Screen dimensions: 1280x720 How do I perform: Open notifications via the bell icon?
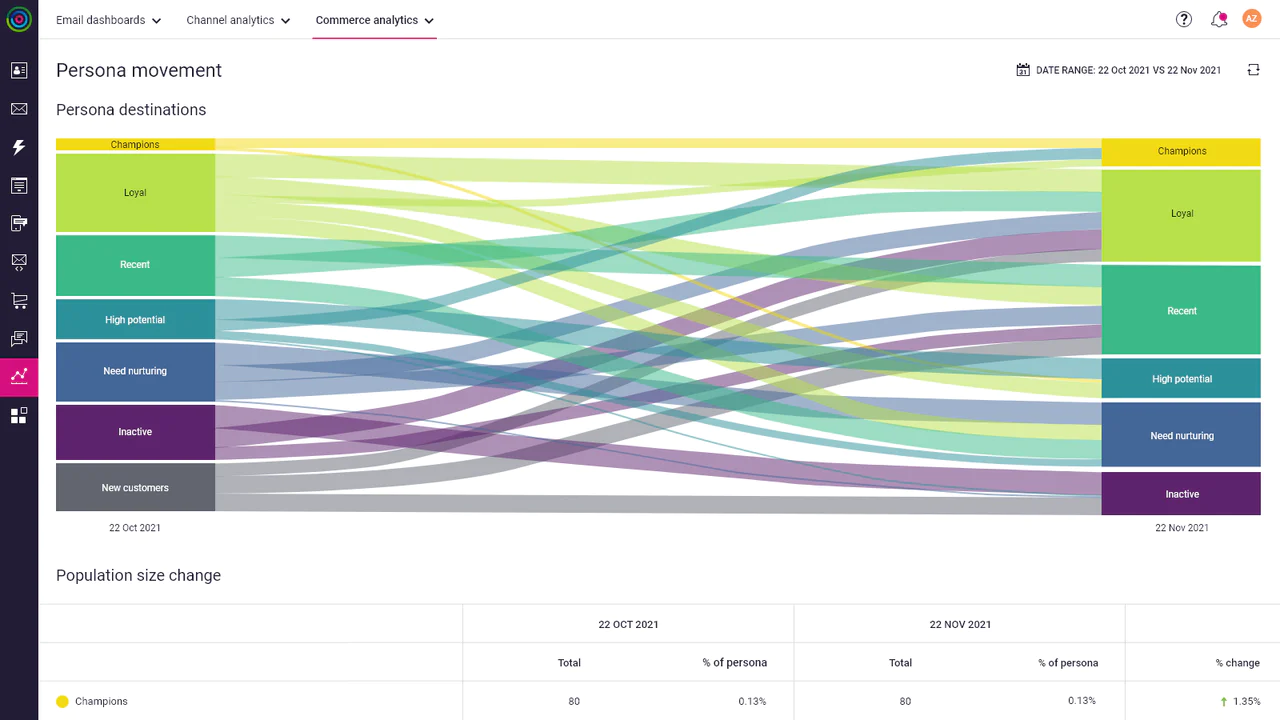[x=1219, y=19]
